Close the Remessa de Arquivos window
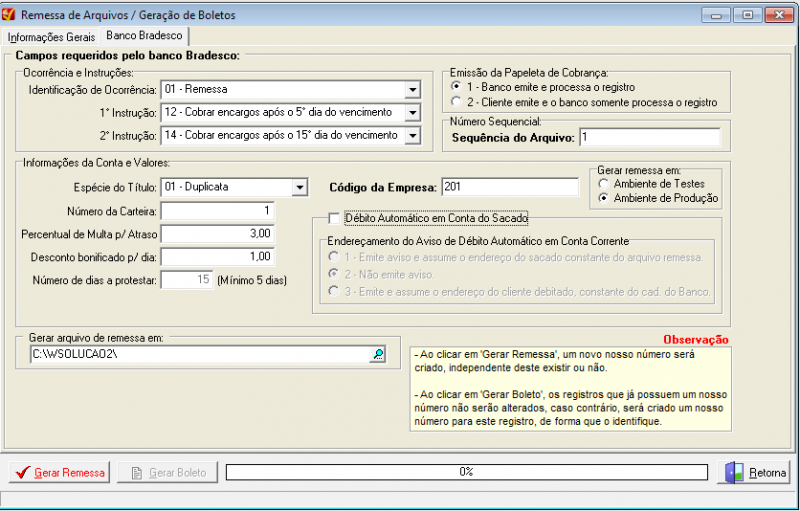Viewport: 800px width, 511px height. coord(779,15)
